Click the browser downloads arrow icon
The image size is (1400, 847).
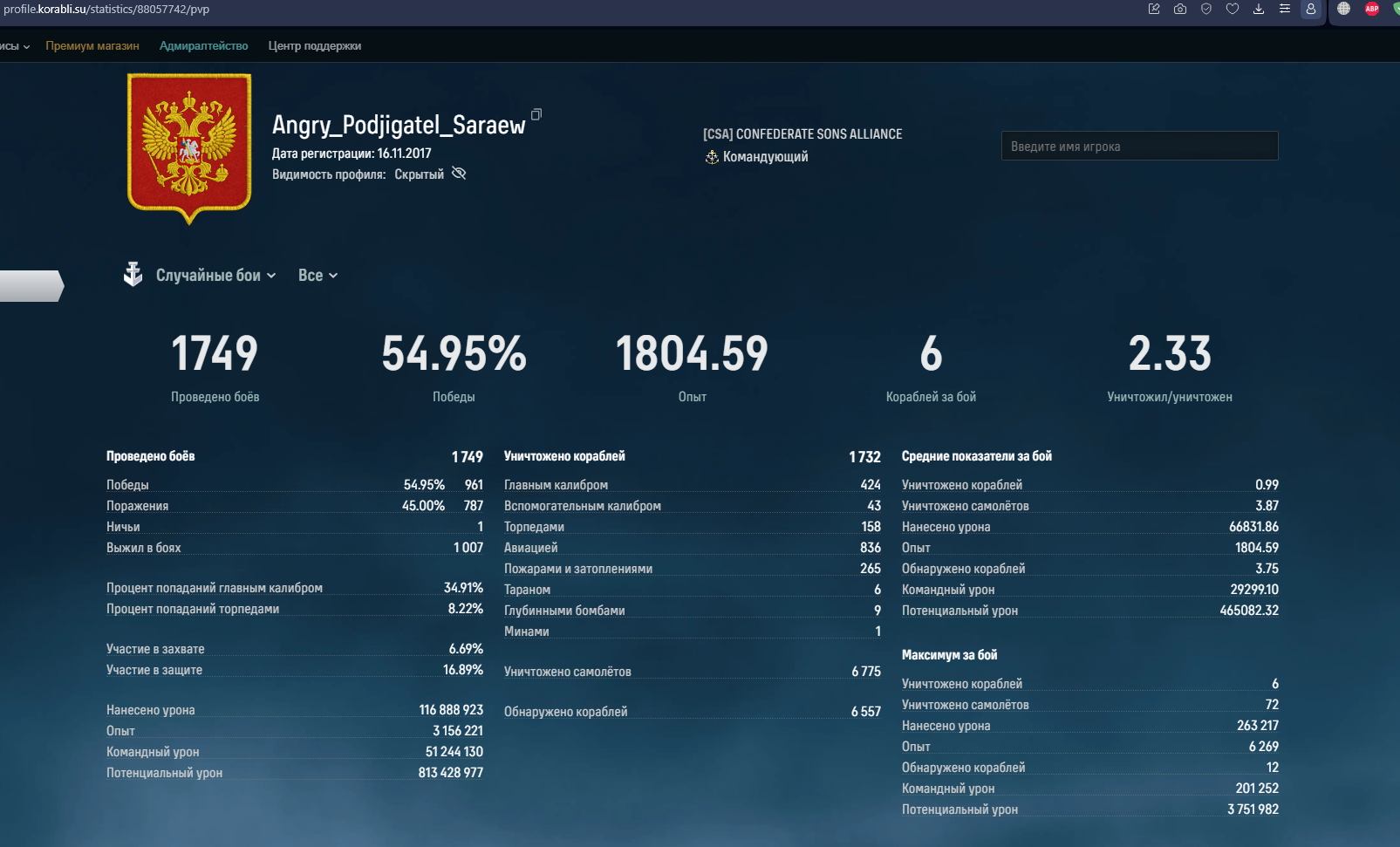pos(1259,9)
